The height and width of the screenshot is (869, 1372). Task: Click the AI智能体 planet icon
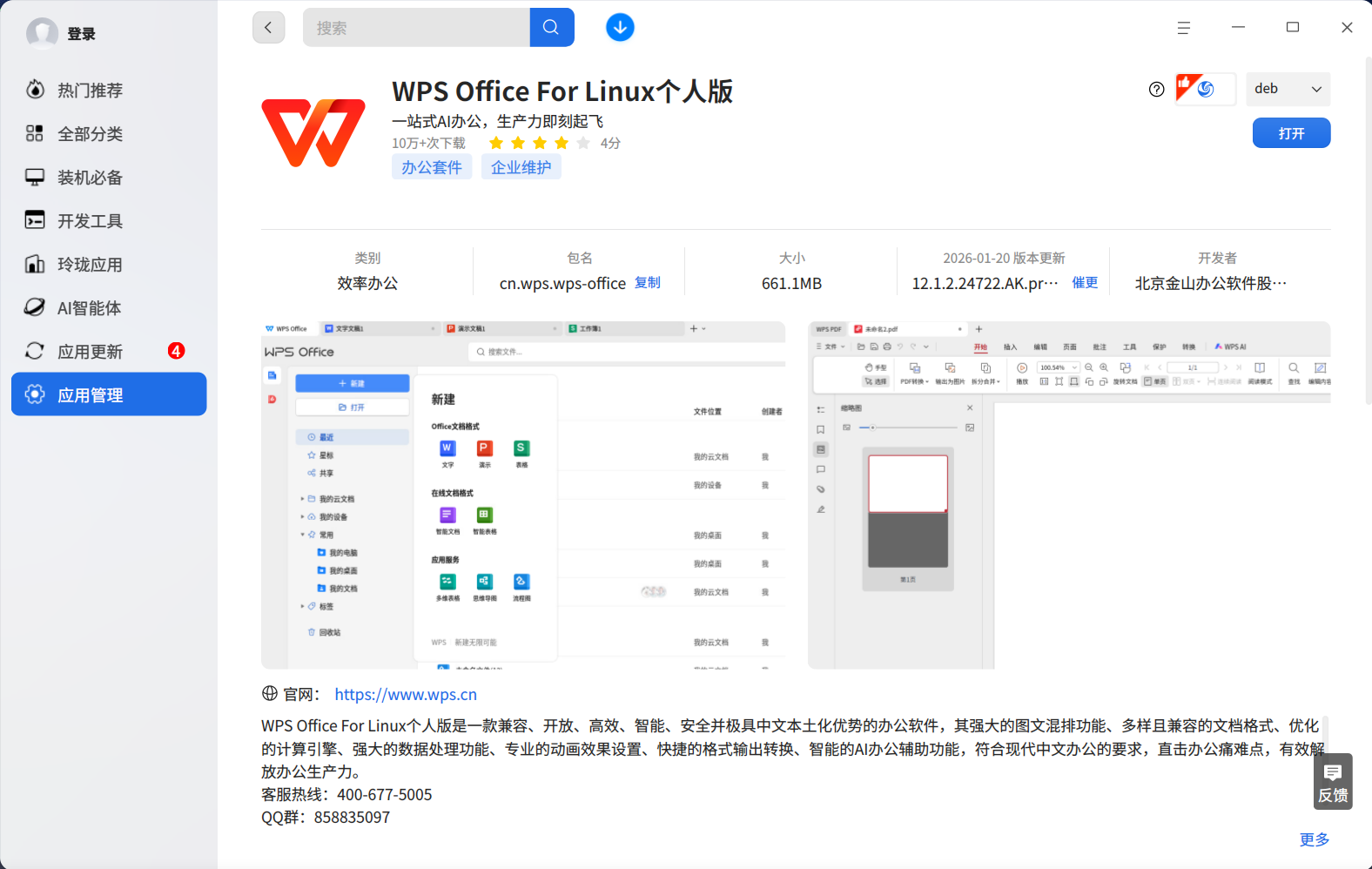coord(35,307)
